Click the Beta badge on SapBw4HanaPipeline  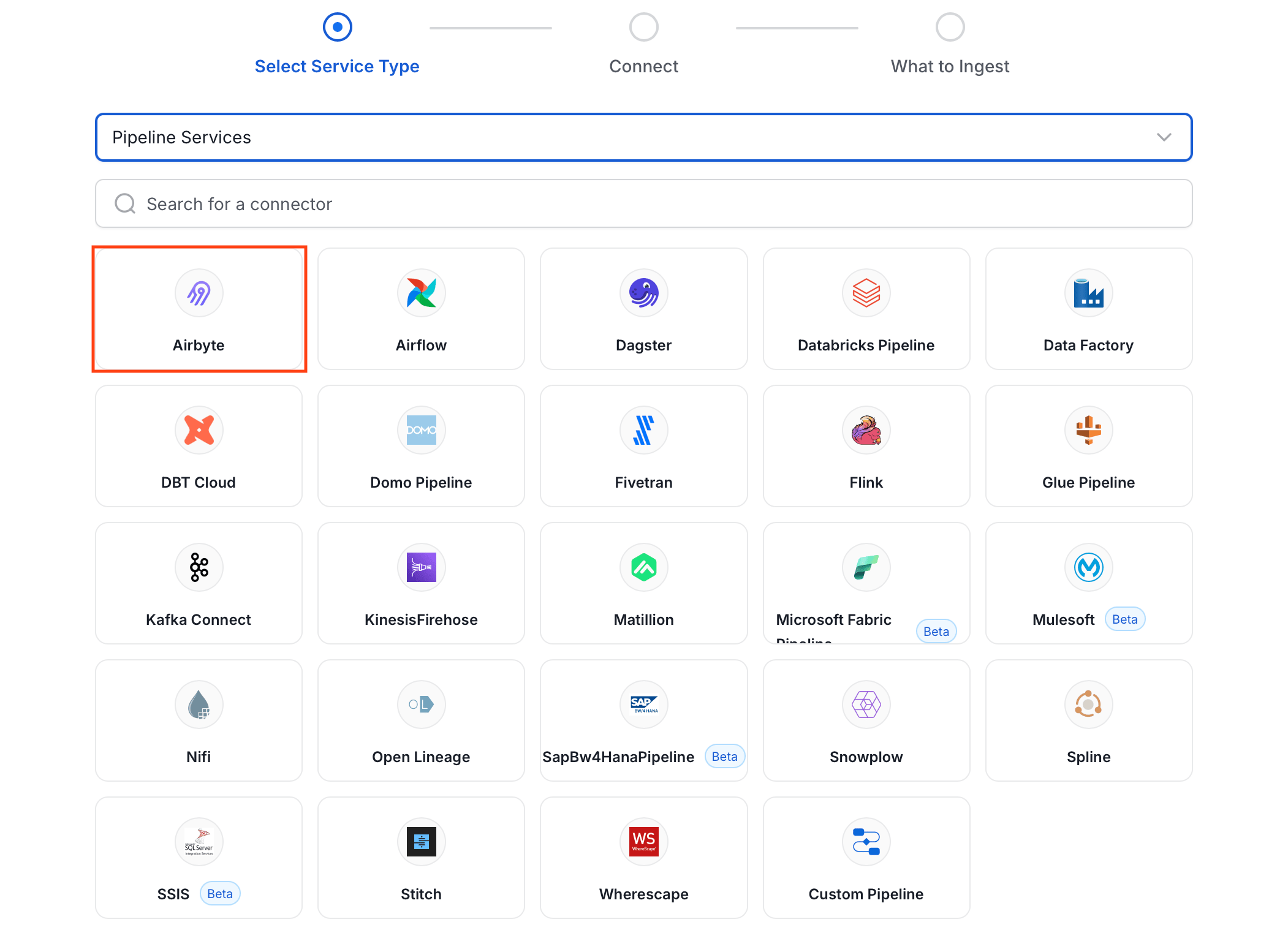[x=725, y=757]
